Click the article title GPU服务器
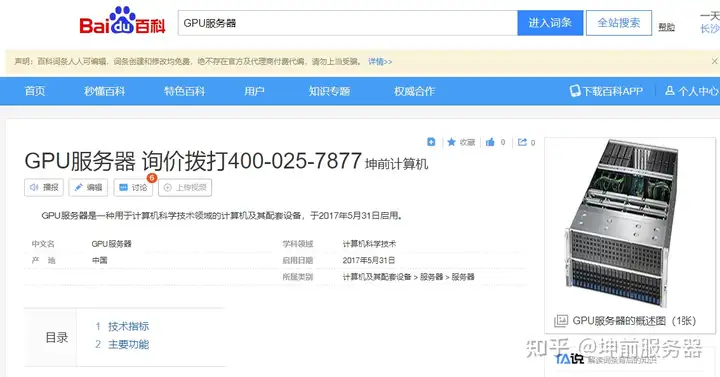The height and width of the screenshot is (377, 720). pos(80,161)
